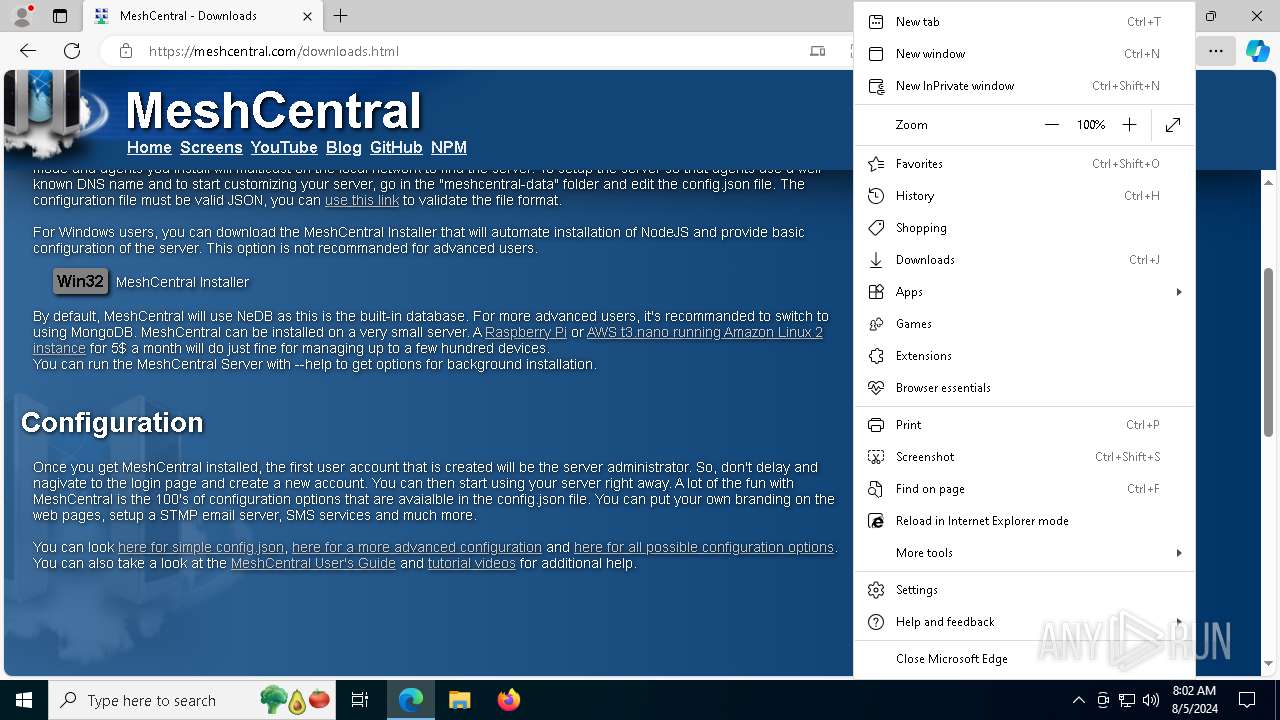
Task: Choose Print from menu
Action: [1024, 424]
